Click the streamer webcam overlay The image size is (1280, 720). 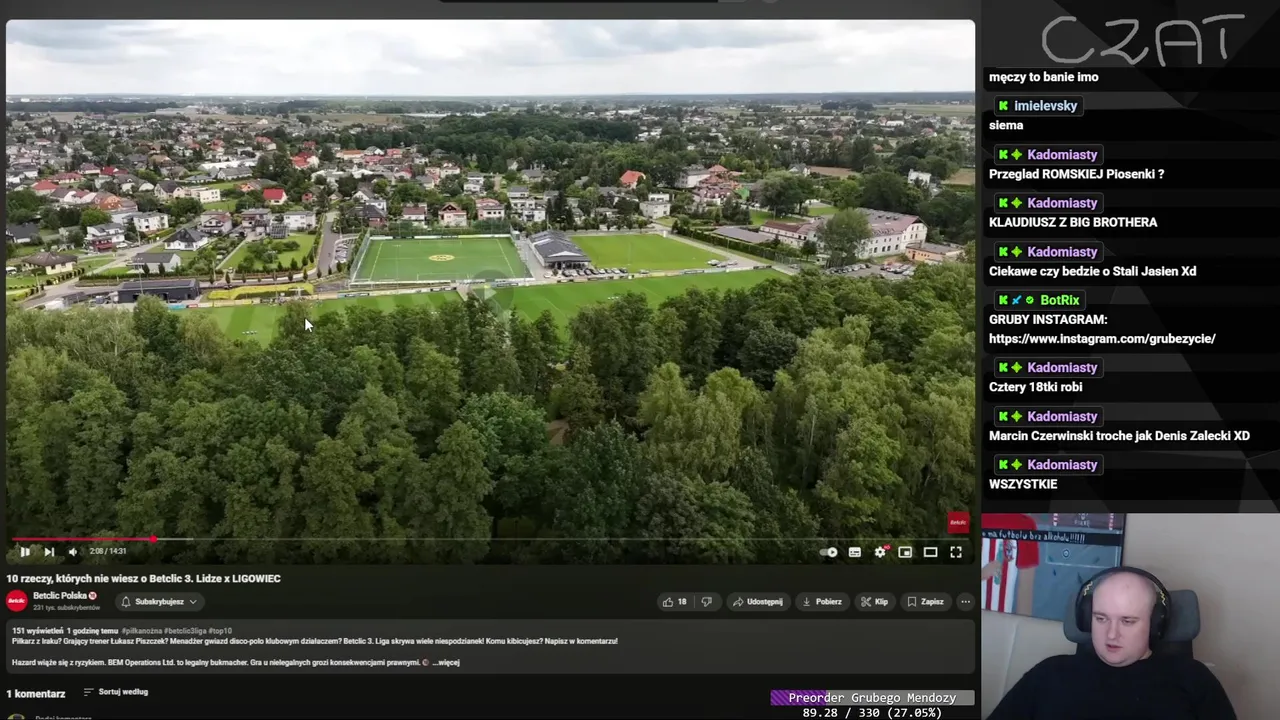[1130, 617]
